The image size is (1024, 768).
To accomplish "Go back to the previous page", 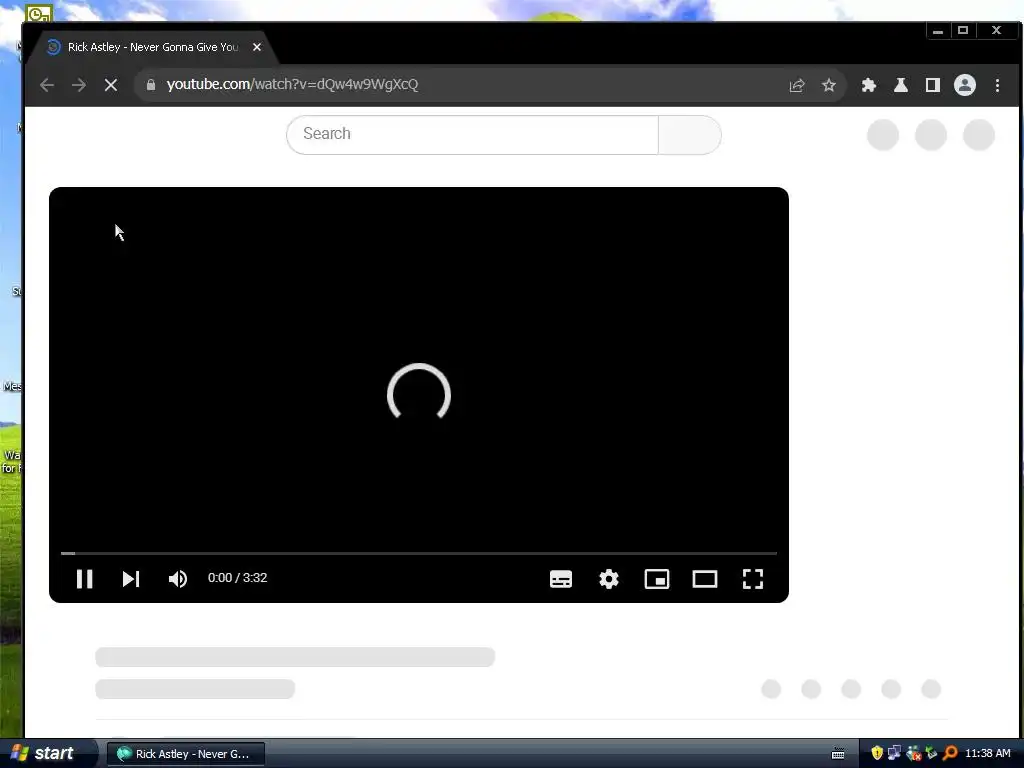I will click(46, 85).
